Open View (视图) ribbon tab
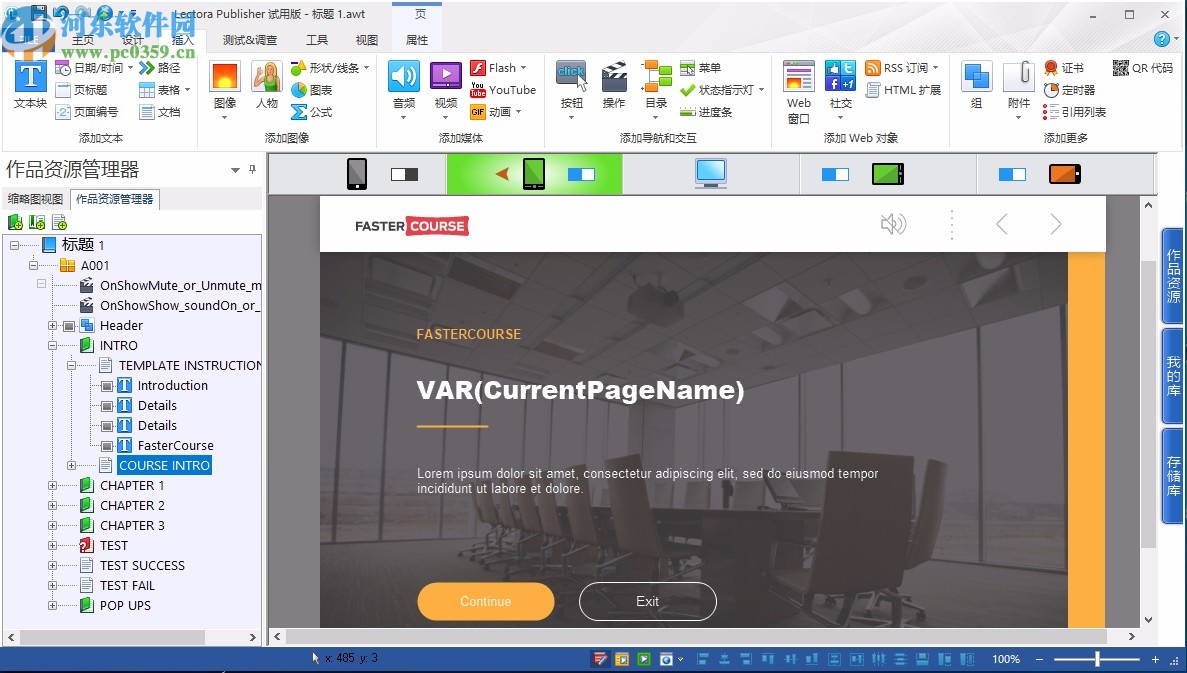Image resolution: width=1187 pixels, height=673 pixels. pos(366,40)
